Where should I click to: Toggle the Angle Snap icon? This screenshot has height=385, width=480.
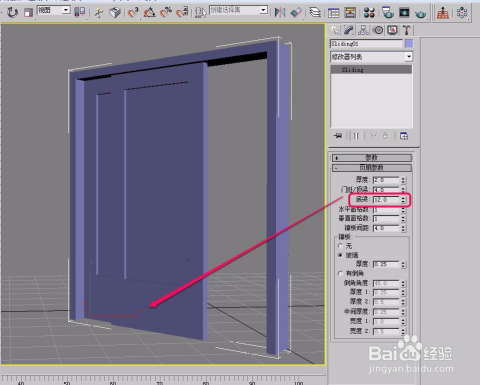click(x=149, y=13)
